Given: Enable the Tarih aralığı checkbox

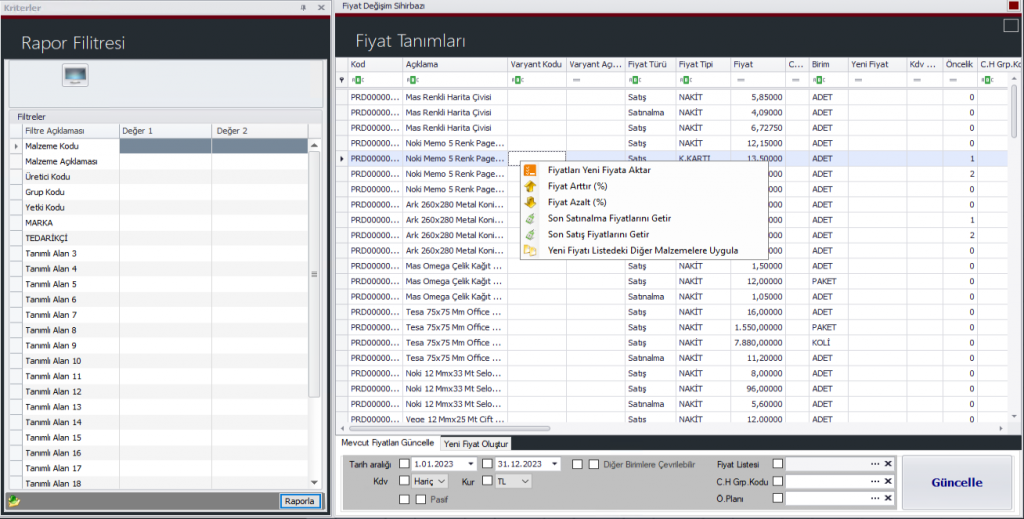Looking at the screenshot, I should pyautogui.click(x=404, y=464).
